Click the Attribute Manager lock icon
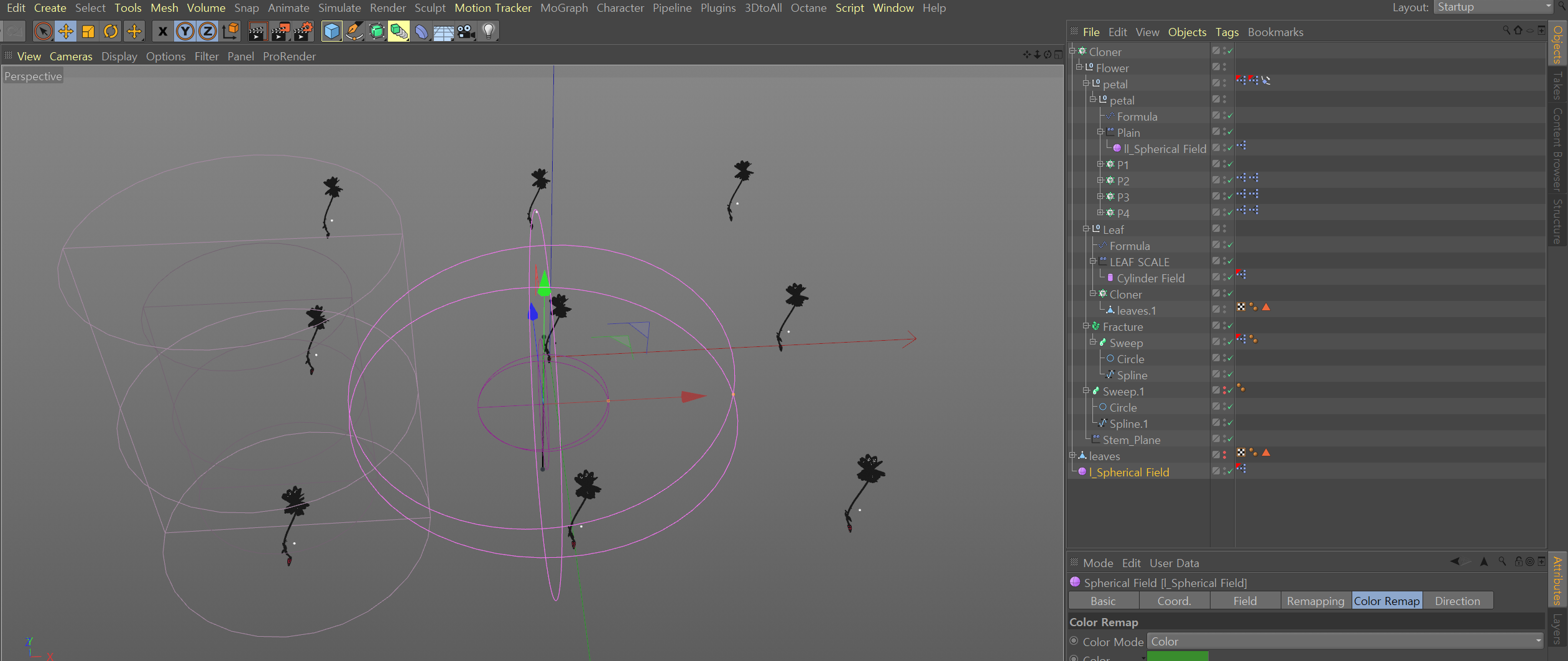1568x661 pixels. [1518, 562]
